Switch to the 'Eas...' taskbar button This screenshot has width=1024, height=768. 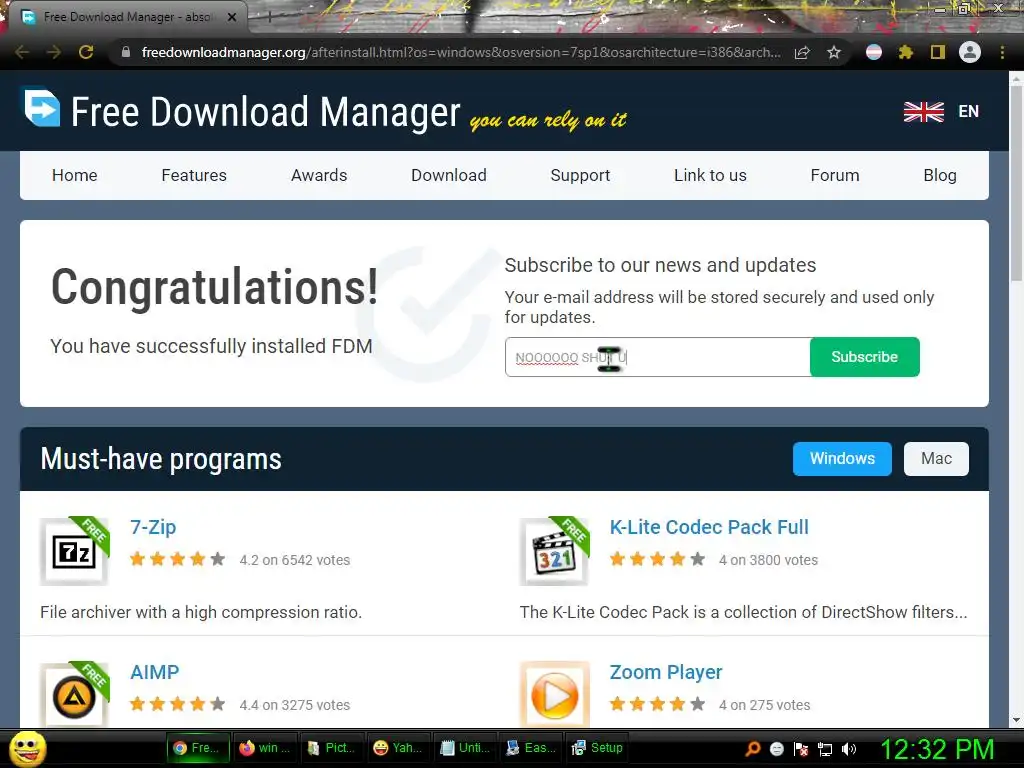pos(532,748)
